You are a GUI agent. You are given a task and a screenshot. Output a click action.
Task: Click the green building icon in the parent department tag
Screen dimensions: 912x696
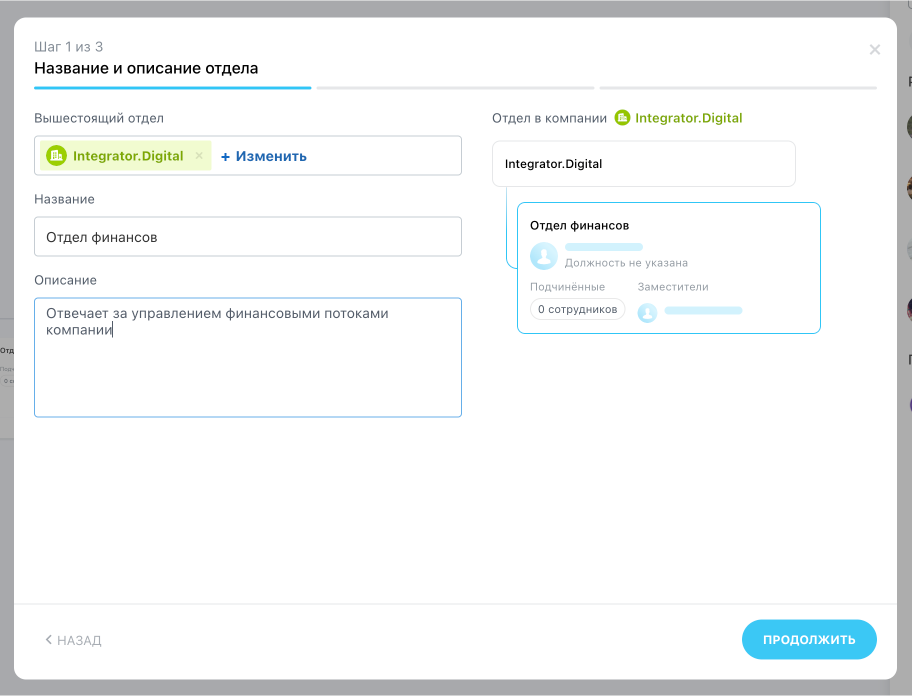[56, 156]
